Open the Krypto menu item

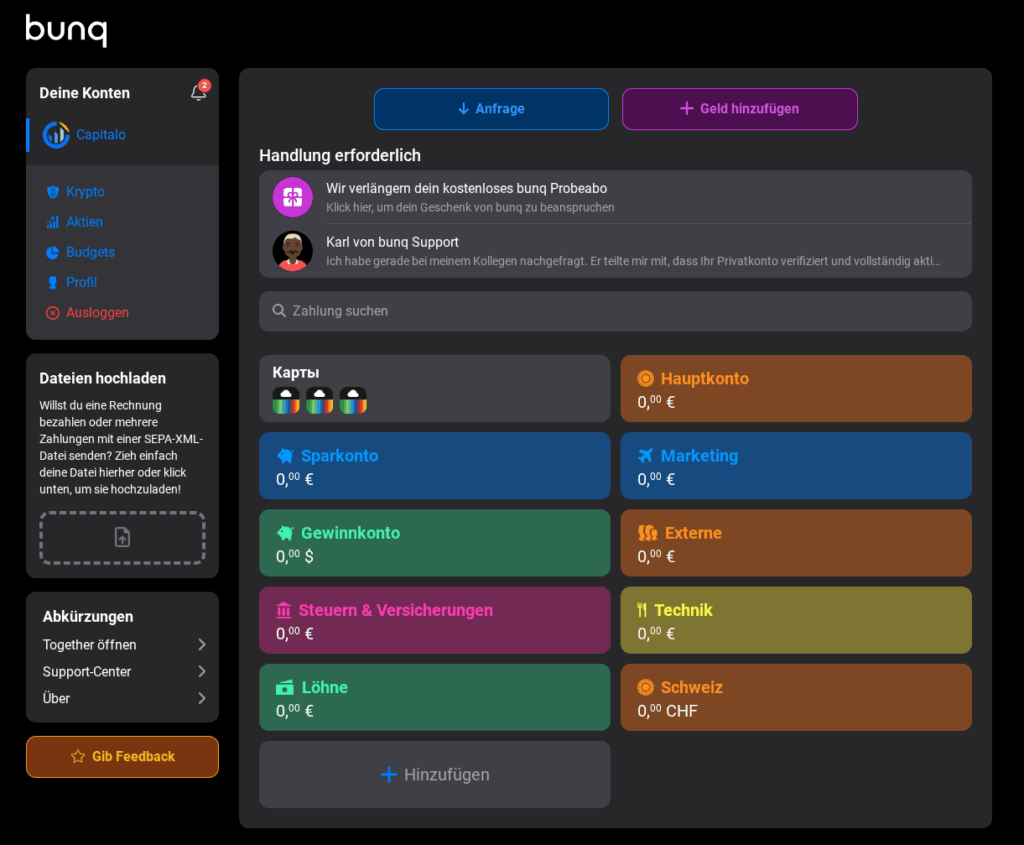(85, 192)
